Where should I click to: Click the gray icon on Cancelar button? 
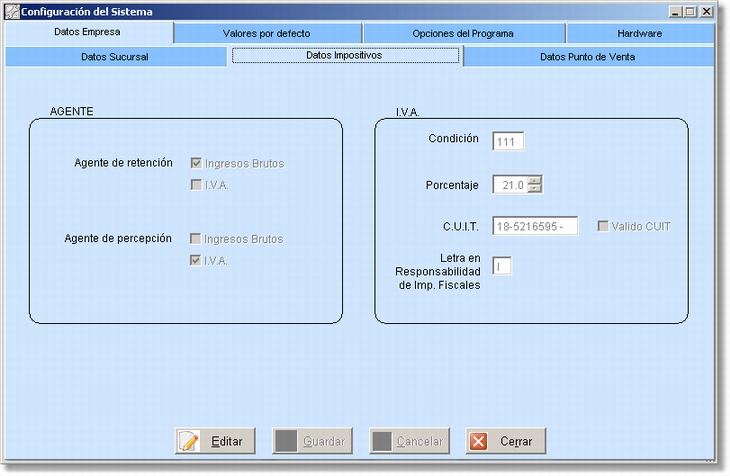coord(381,441)
